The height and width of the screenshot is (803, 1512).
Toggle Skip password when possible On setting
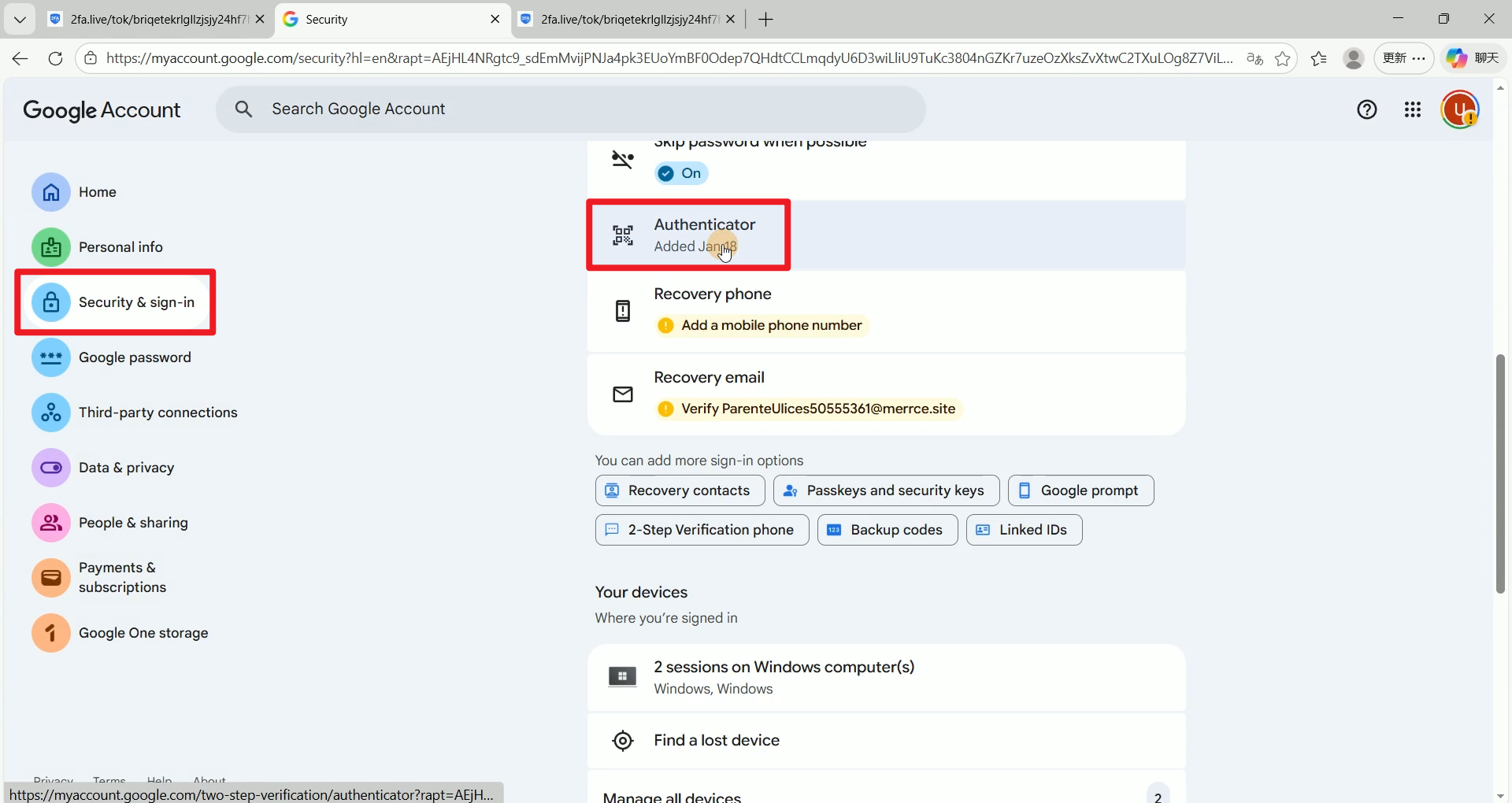pos(682,173)
